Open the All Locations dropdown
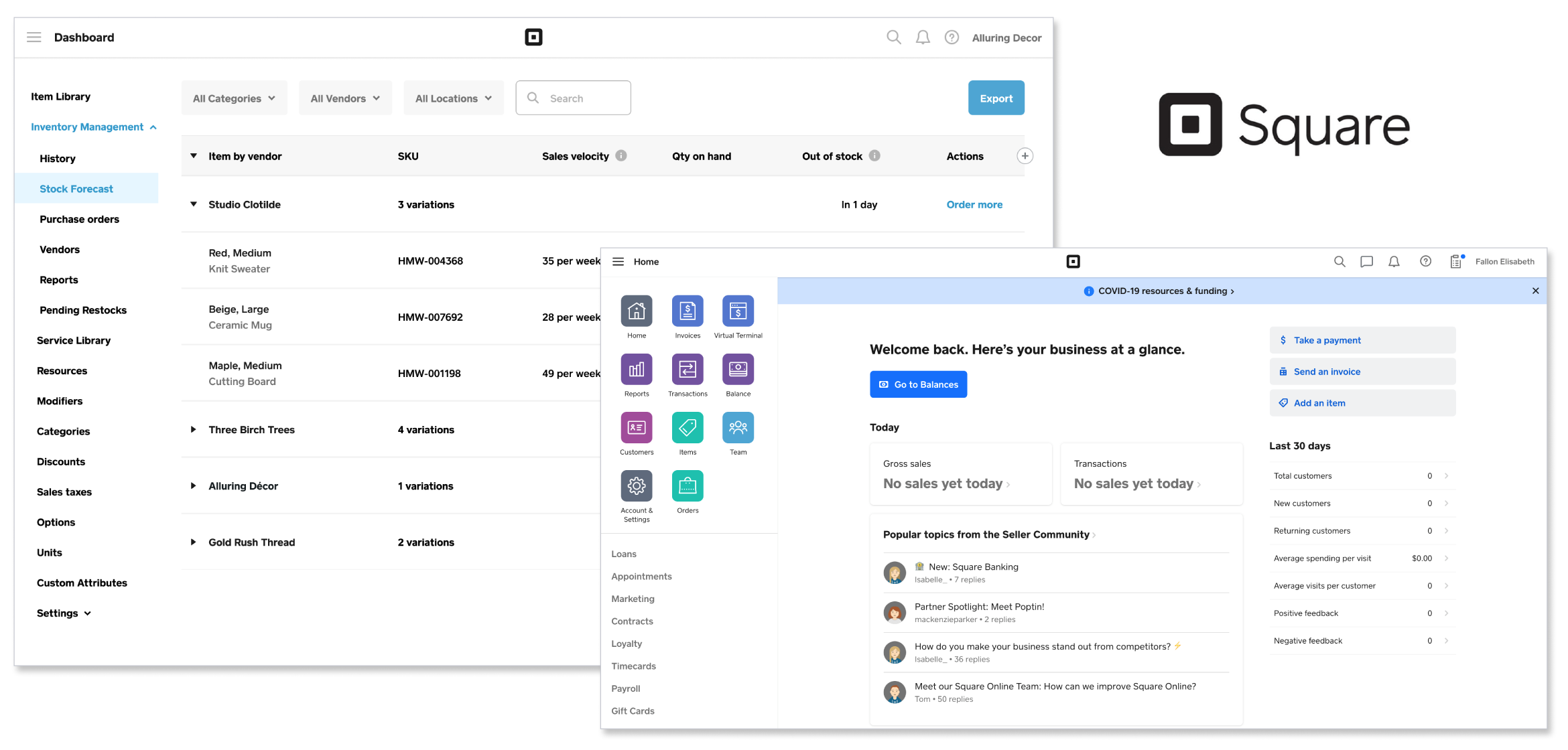1568x750 pixels. 454,98
